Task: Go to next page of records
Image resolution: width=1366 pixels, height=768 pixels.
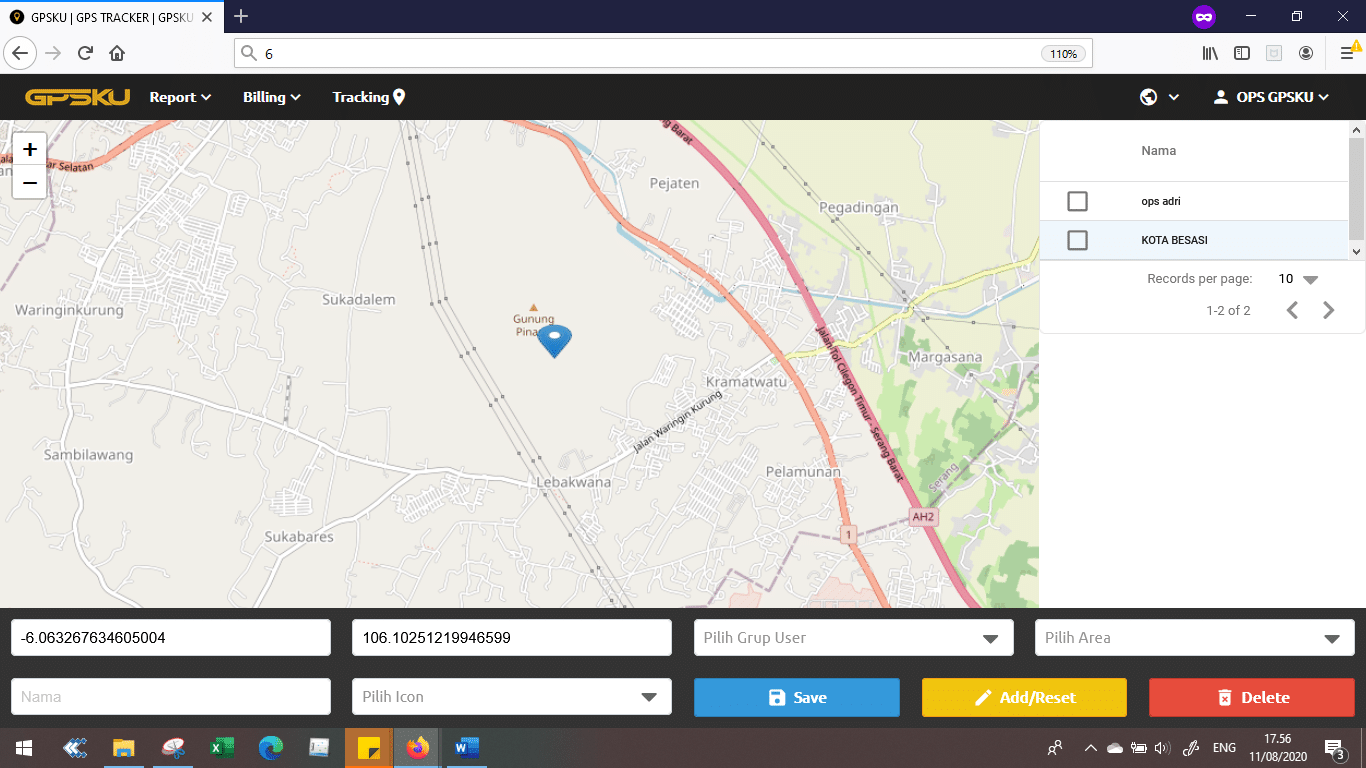Action: click(x=1328, y=310)
